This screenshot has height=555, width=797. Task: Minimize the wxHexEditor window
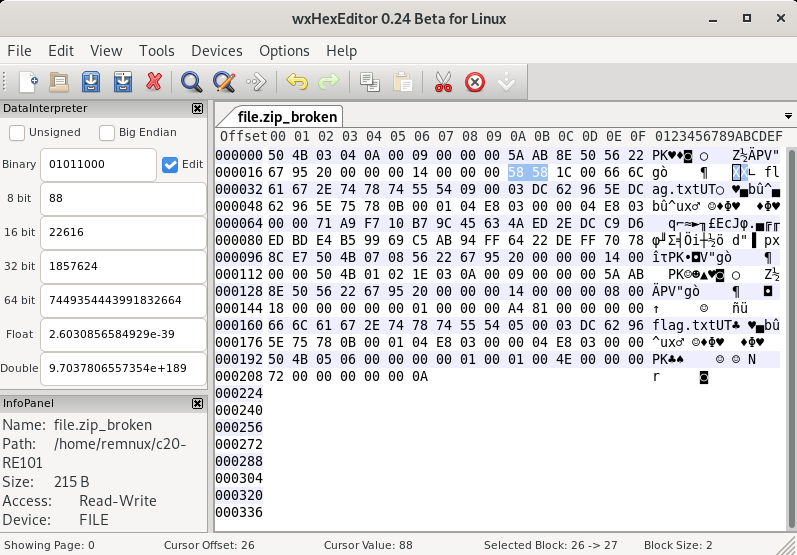tap(713, 19)
